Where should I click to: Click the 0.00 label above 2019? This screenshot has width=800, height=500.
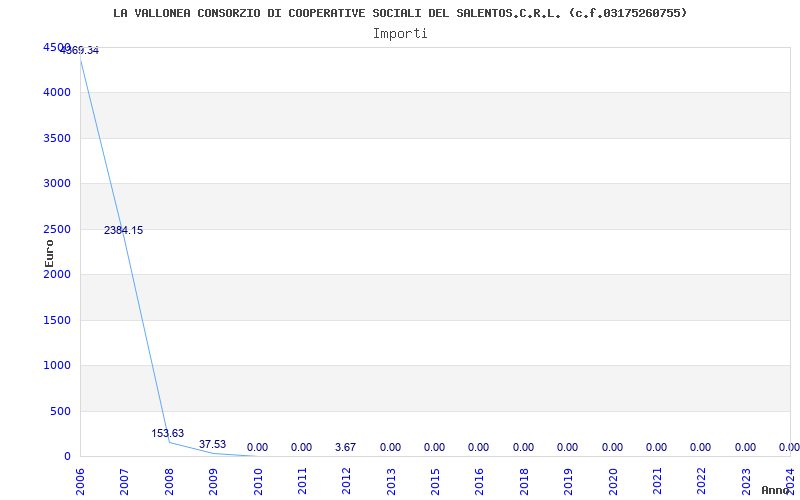567,447
